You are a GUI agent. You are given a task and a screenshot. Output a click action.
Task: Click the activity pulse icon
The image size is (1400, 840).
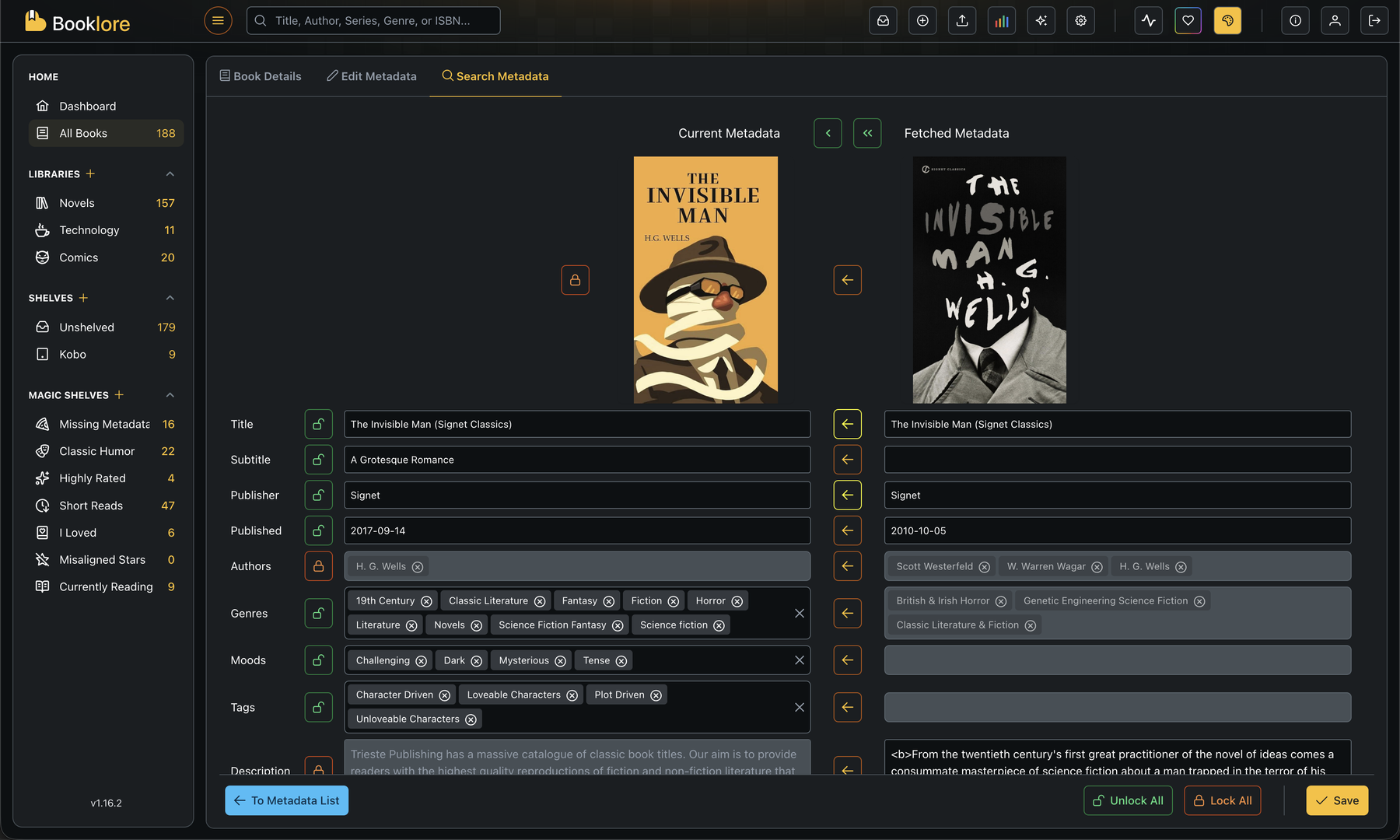click(1149, 20)
